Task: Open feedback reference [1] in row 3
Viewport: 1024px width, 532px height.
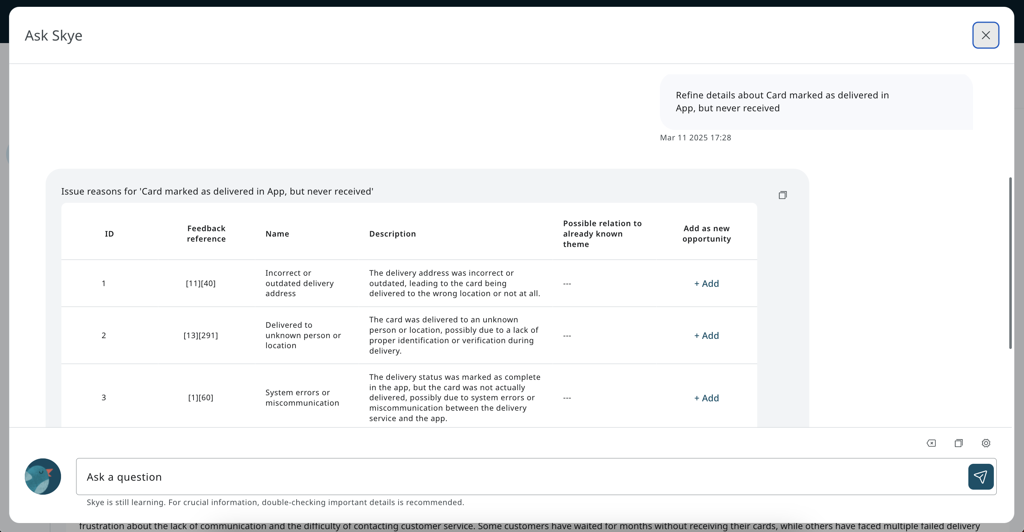Action: pyautogui.click(x=193, y=398)
